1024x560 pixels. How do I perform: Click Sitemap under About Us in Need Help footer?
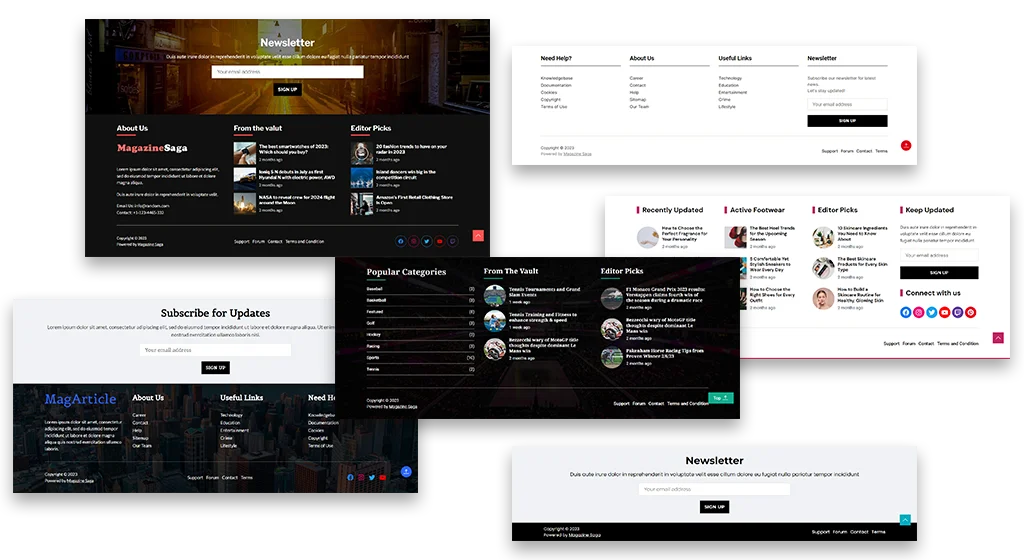coord(637,99)
